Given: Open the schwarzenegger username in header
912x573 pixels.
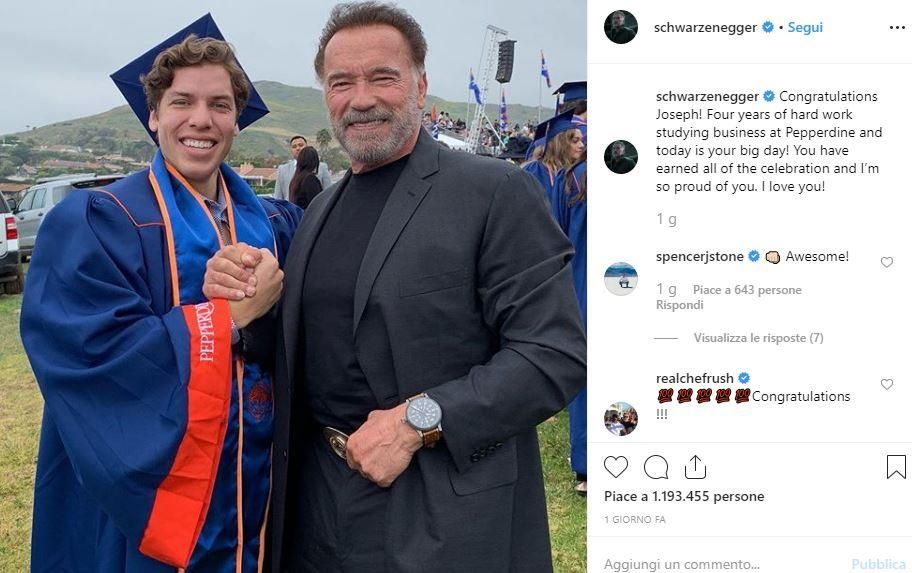Looking at the screenshot, I should [706, 27].
